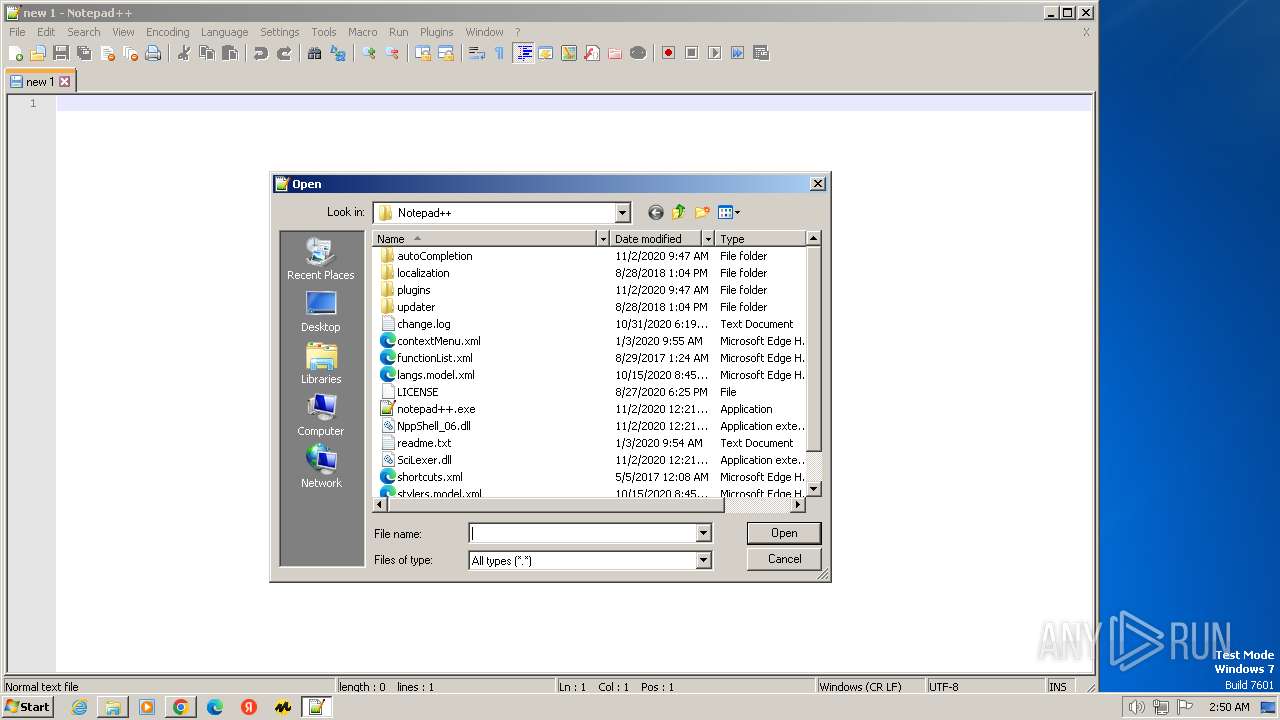Open Google Chrome from the taskbar

coord(181,707)
